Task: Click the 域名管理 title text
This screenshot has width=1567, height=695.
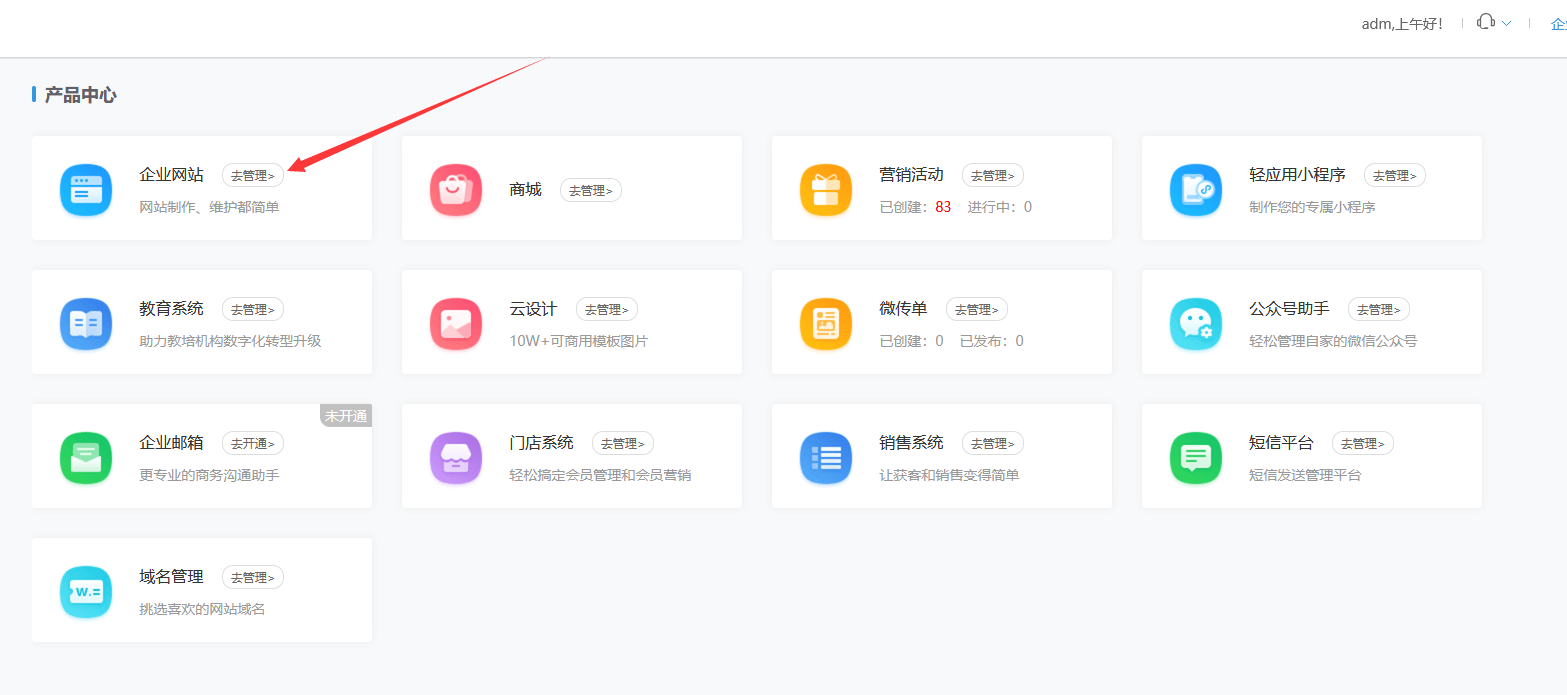Action: click(x=171, y=577)
